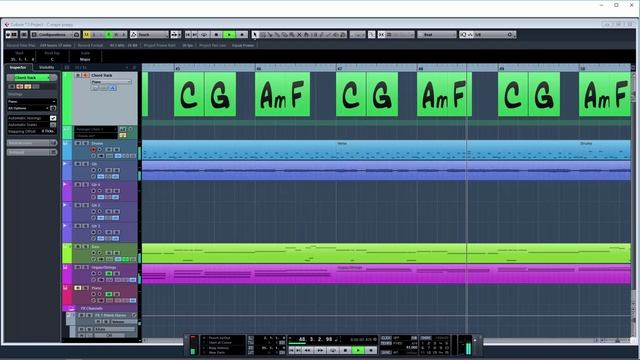Click the toolbar Record button
Screen dimensions: 640x360
point(242,35)
